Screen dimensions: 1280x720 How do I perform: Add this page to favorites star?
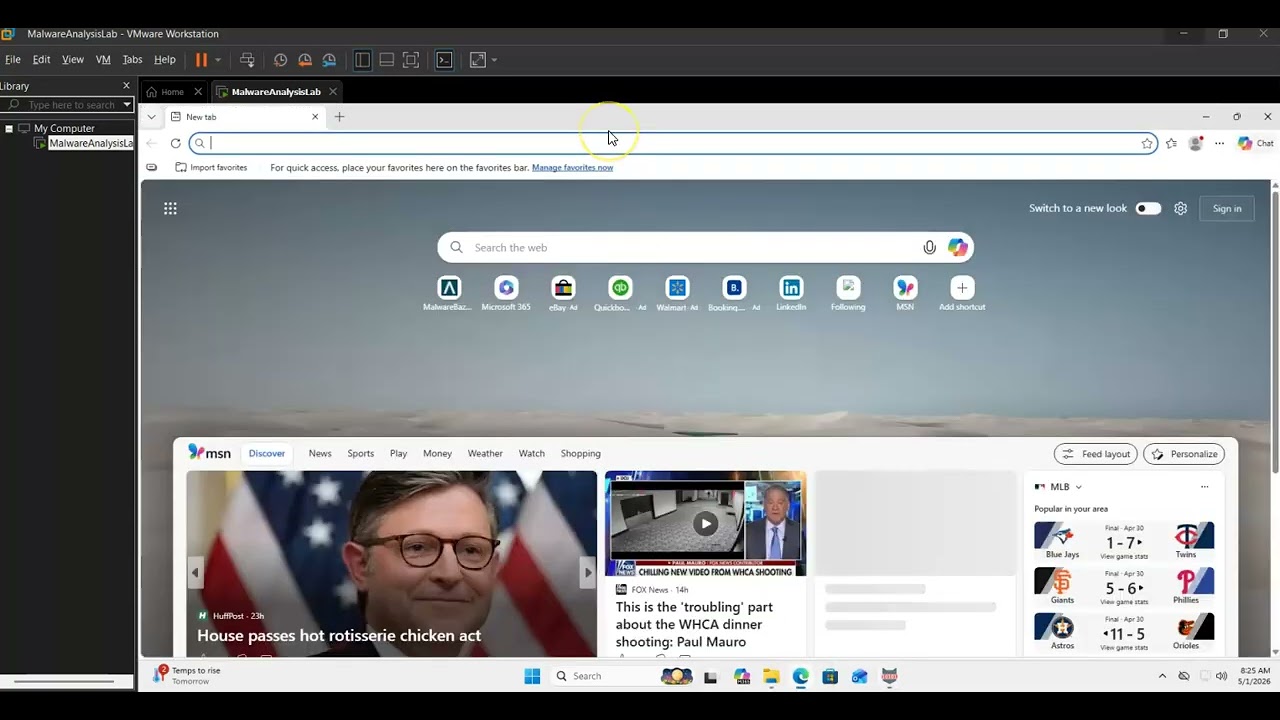1147,143
